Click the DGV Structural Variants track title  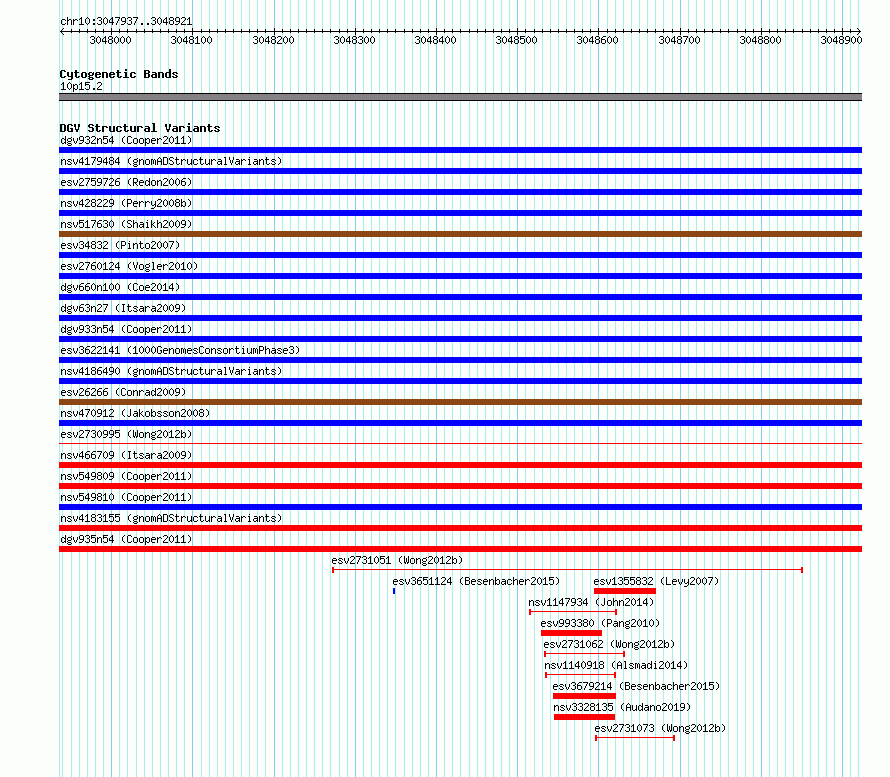140,128
